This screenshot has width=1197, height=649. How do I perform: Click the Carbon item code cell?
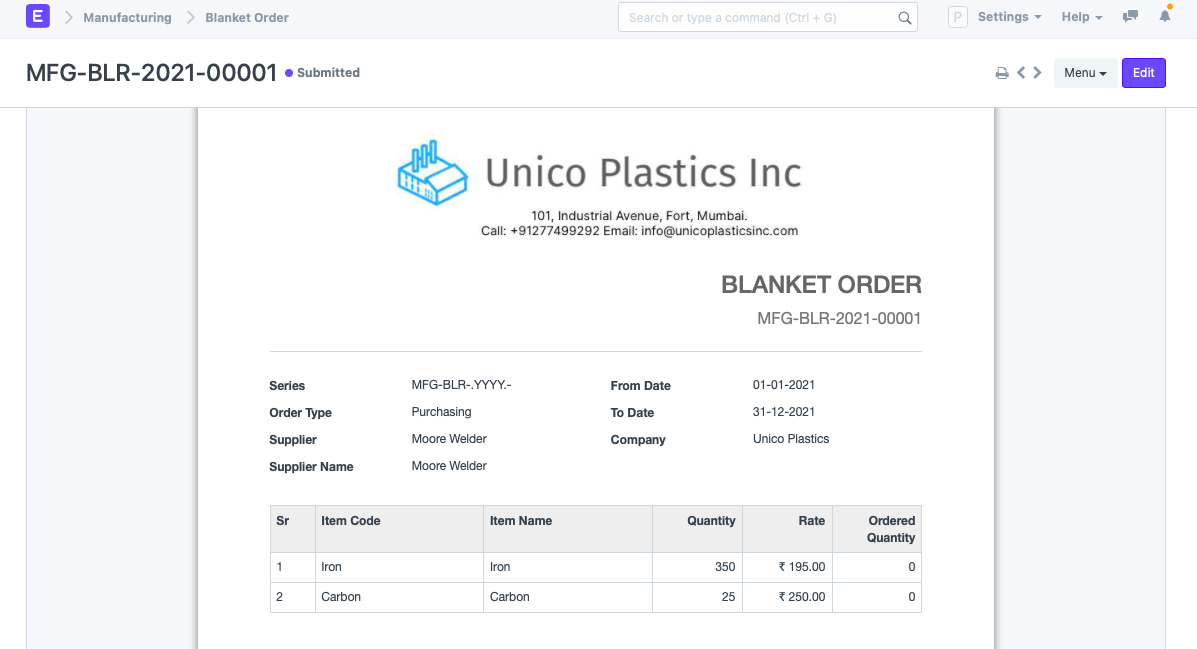point(399,597)
